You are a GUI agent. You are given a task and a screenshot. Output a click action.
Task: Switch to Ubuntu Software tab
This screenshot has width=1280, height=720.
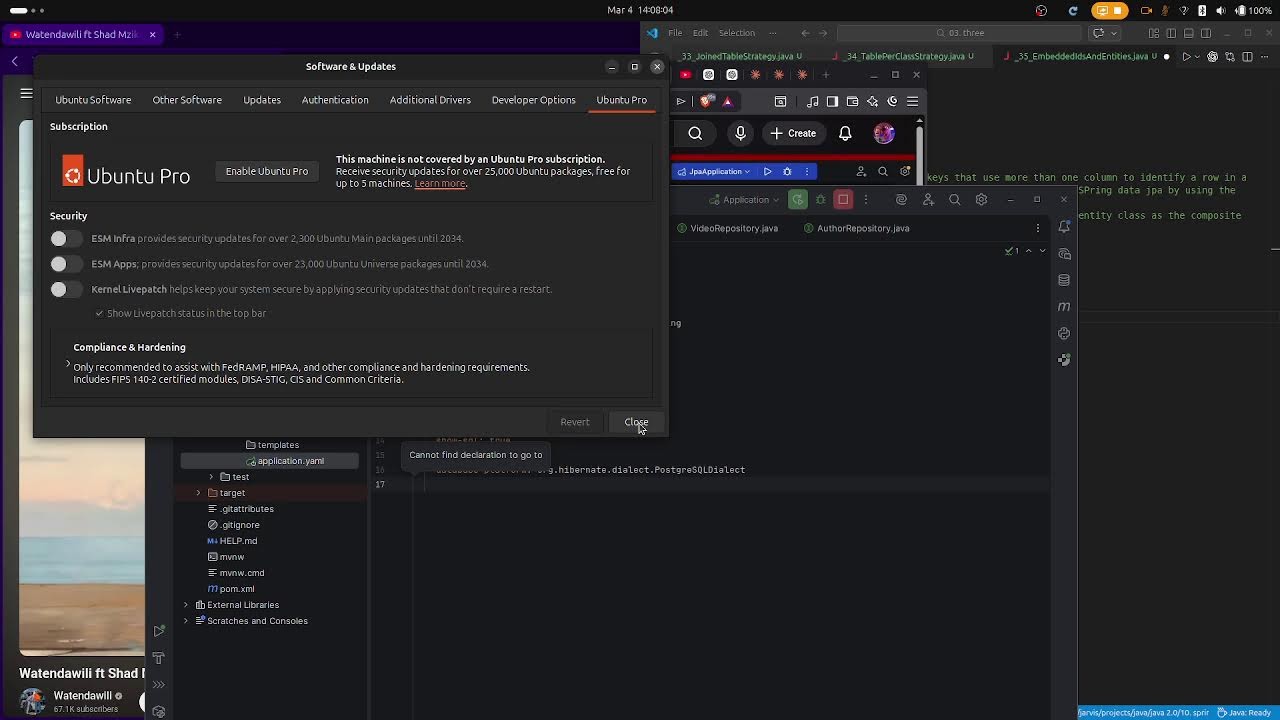pos(93,100)
